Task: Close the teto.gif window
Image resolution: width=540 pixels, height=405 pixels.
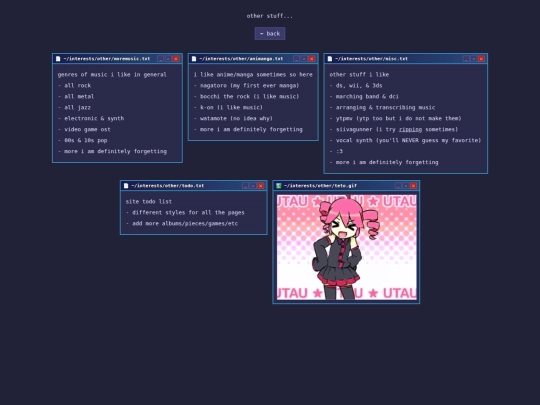Action: (413, 186)
